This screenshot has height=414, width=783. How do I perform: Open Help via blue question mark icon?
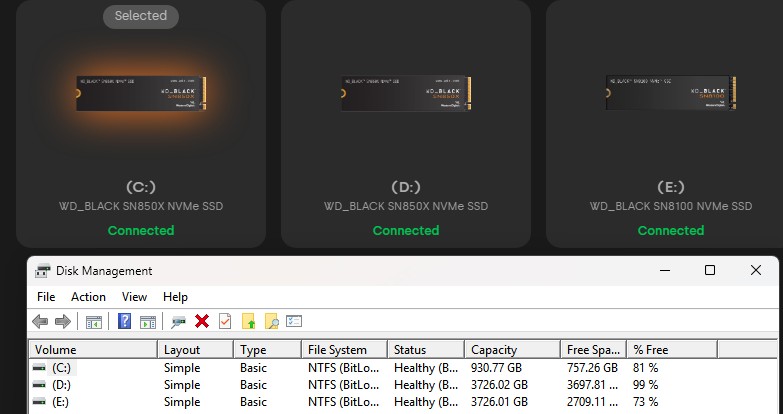(124, 321)
